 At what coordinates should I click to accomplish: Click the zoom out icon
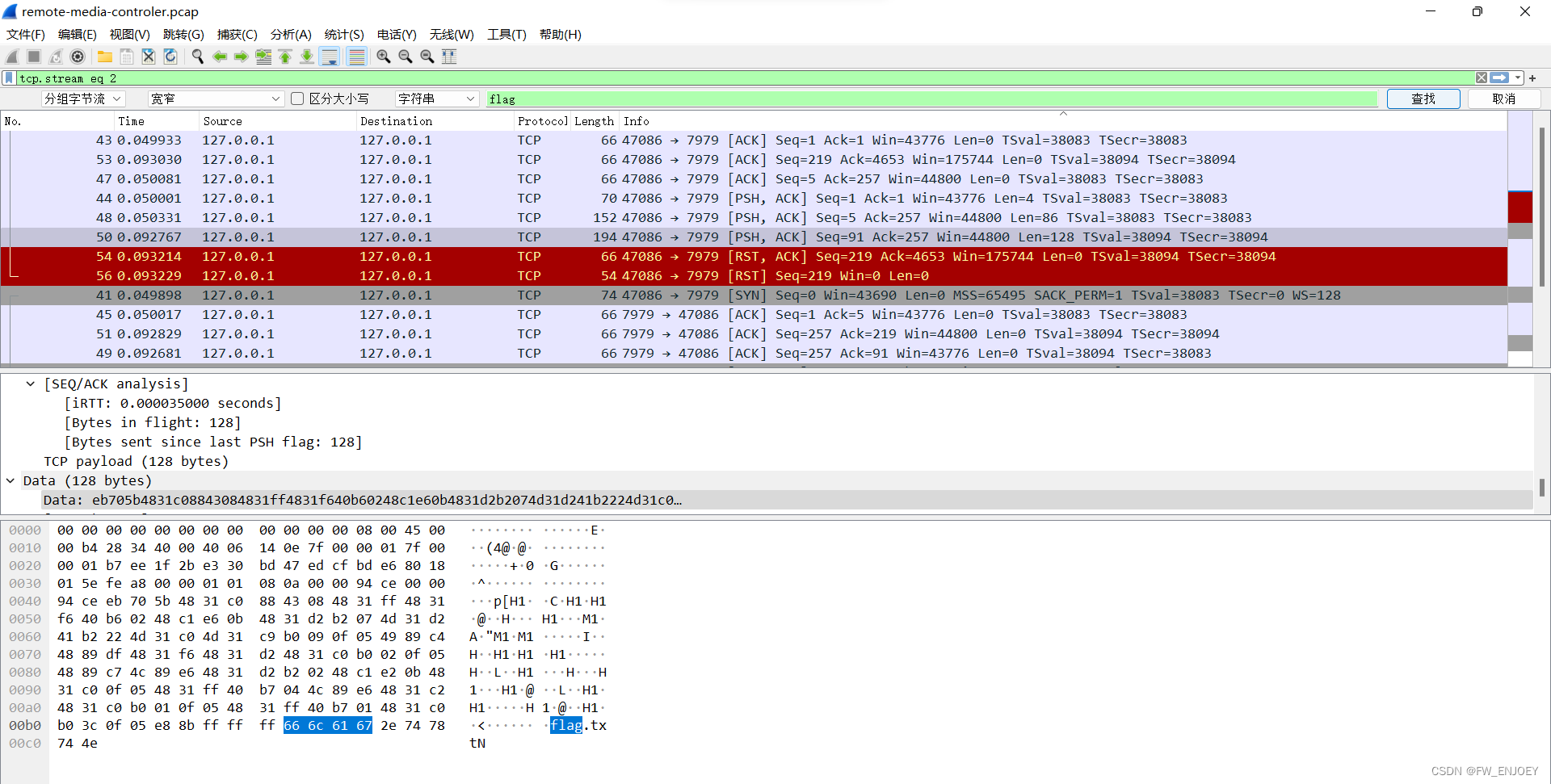coord(406,57)
